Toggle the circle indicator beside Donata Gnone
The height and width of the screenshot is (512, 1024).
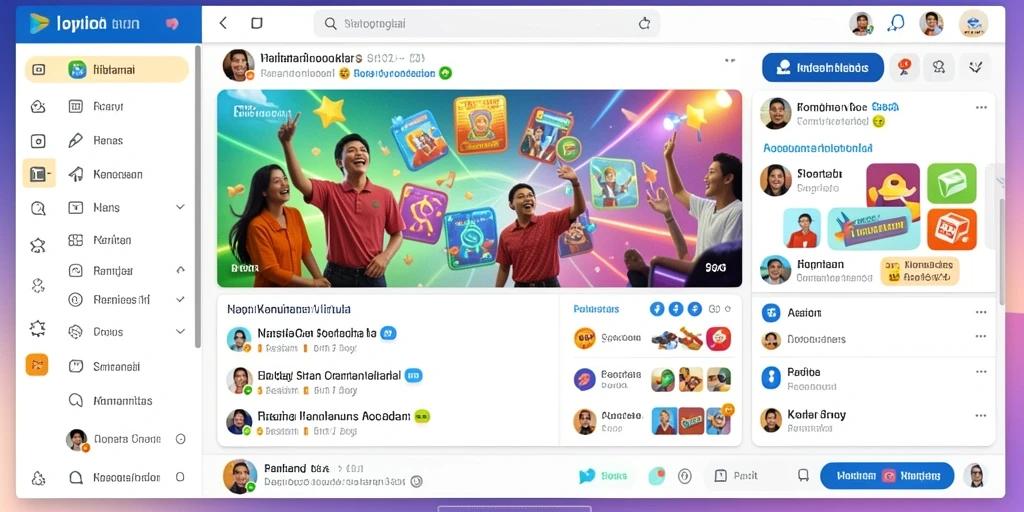tap(181, 440)
